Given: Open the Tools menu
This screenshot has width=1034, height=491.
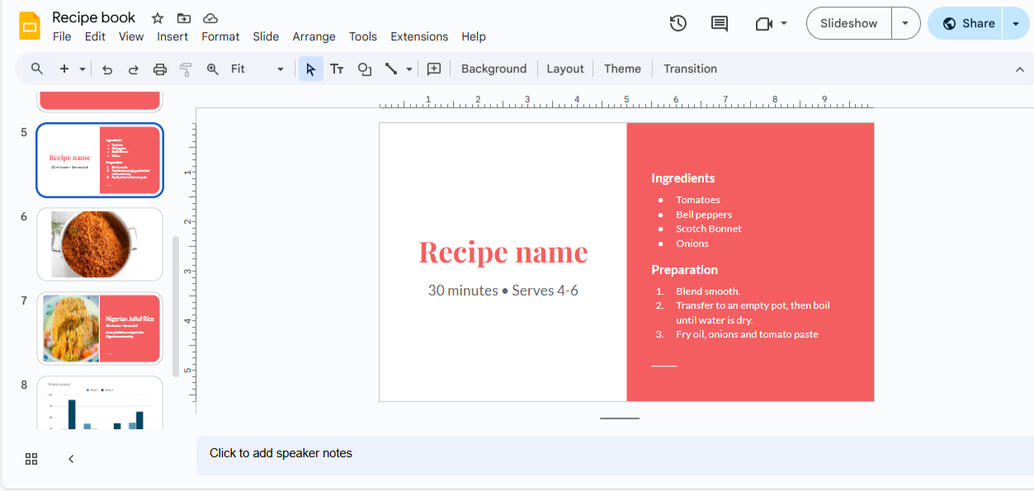Looking at the screenshot, I should (363, 37).
